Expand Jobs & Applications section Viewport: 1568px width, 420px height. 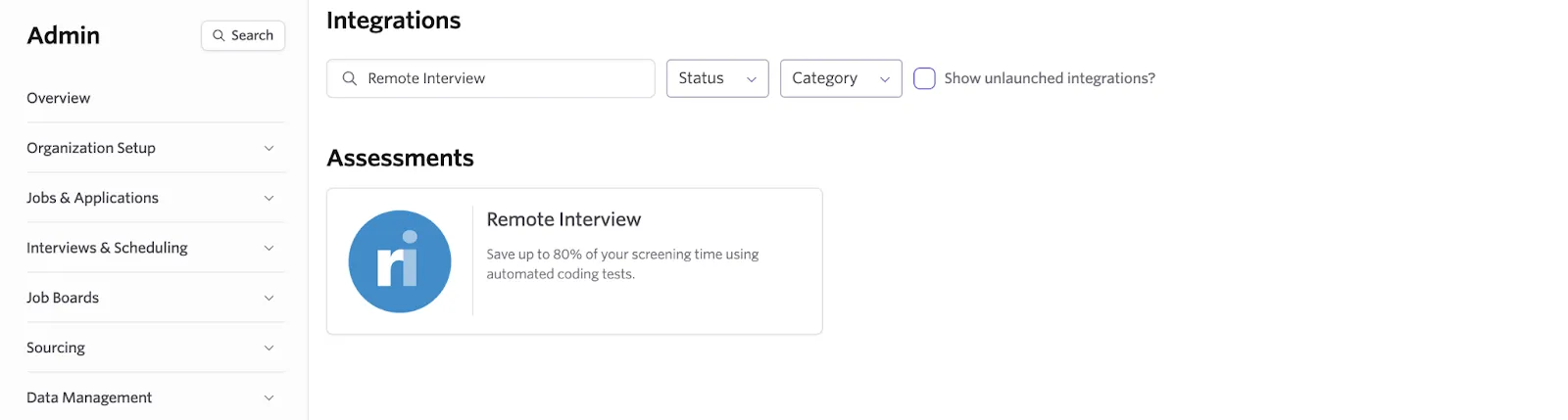(x=156, y=198)
